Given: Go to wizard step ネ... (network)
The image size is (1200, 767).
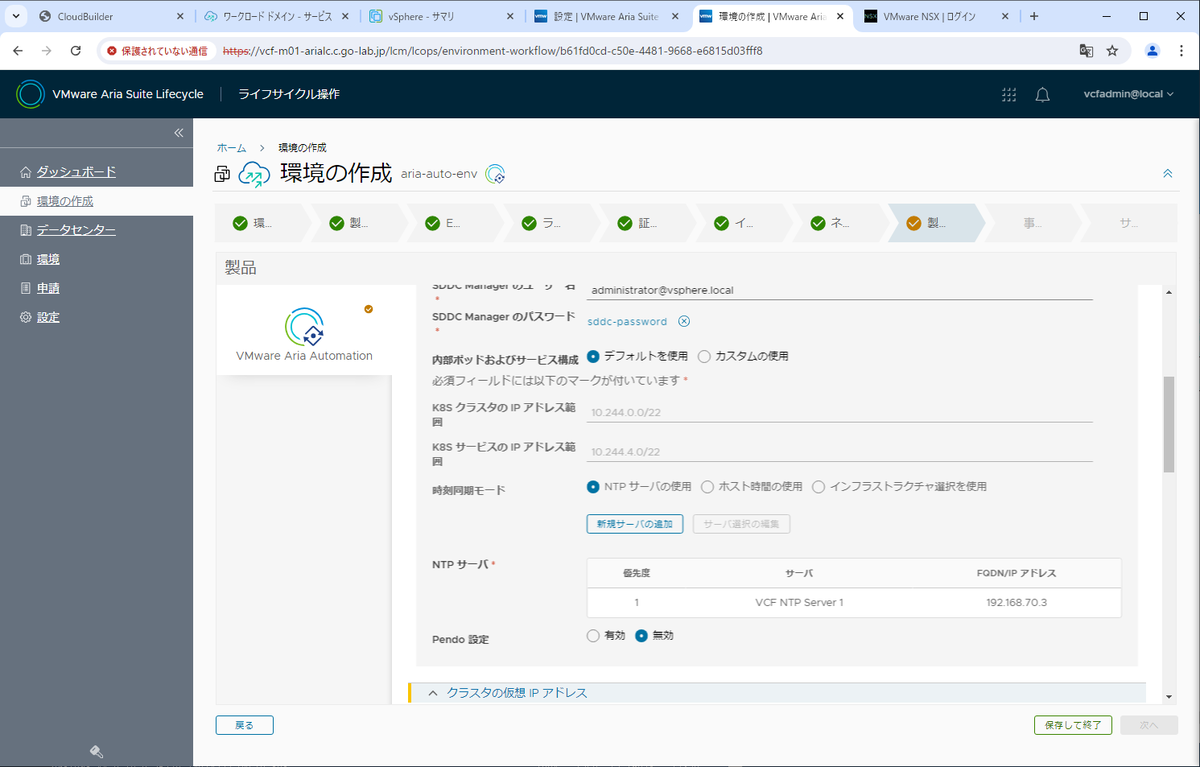Looking at the screenshot, I should coord(840,224).
